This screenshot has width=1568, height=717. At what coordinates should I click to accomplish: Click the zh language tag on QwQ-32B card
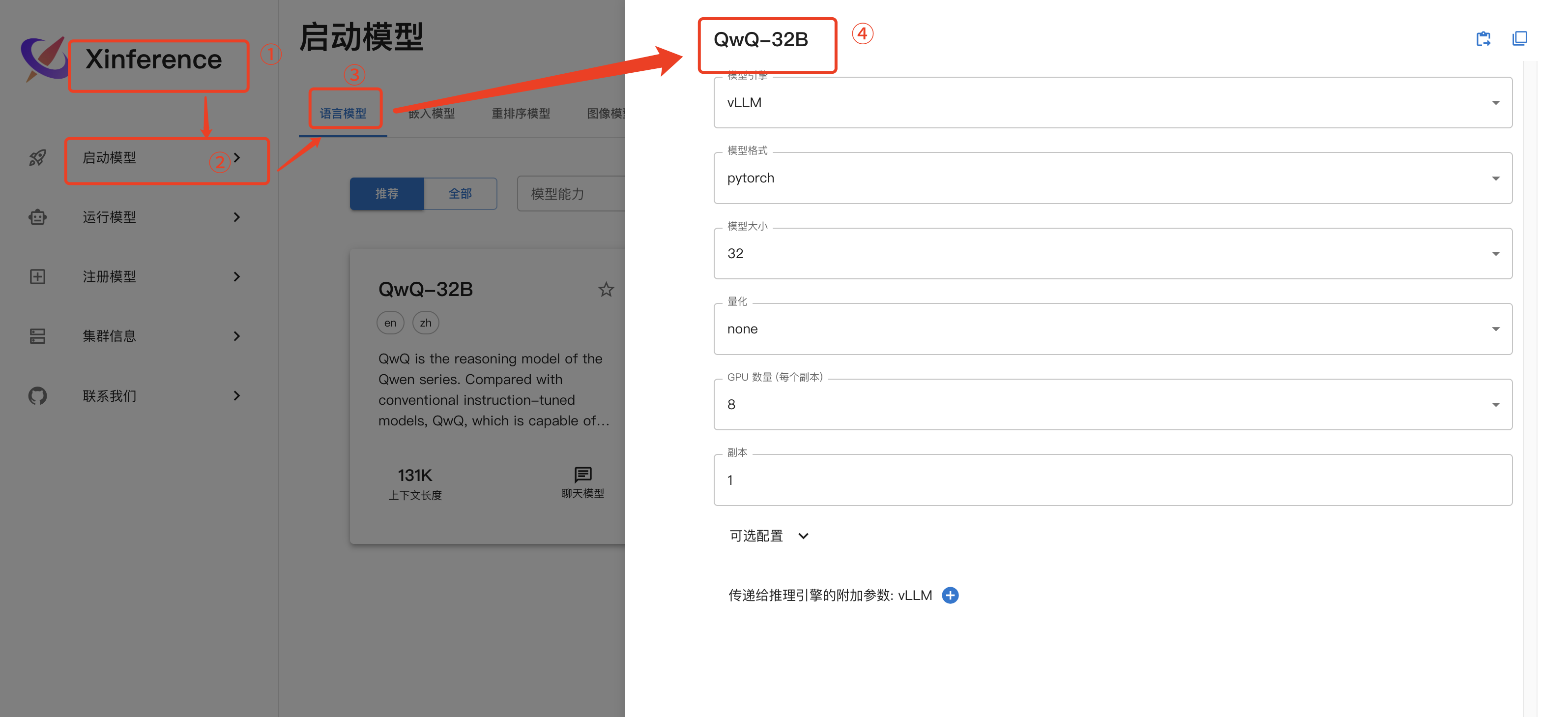pos(426,323)
